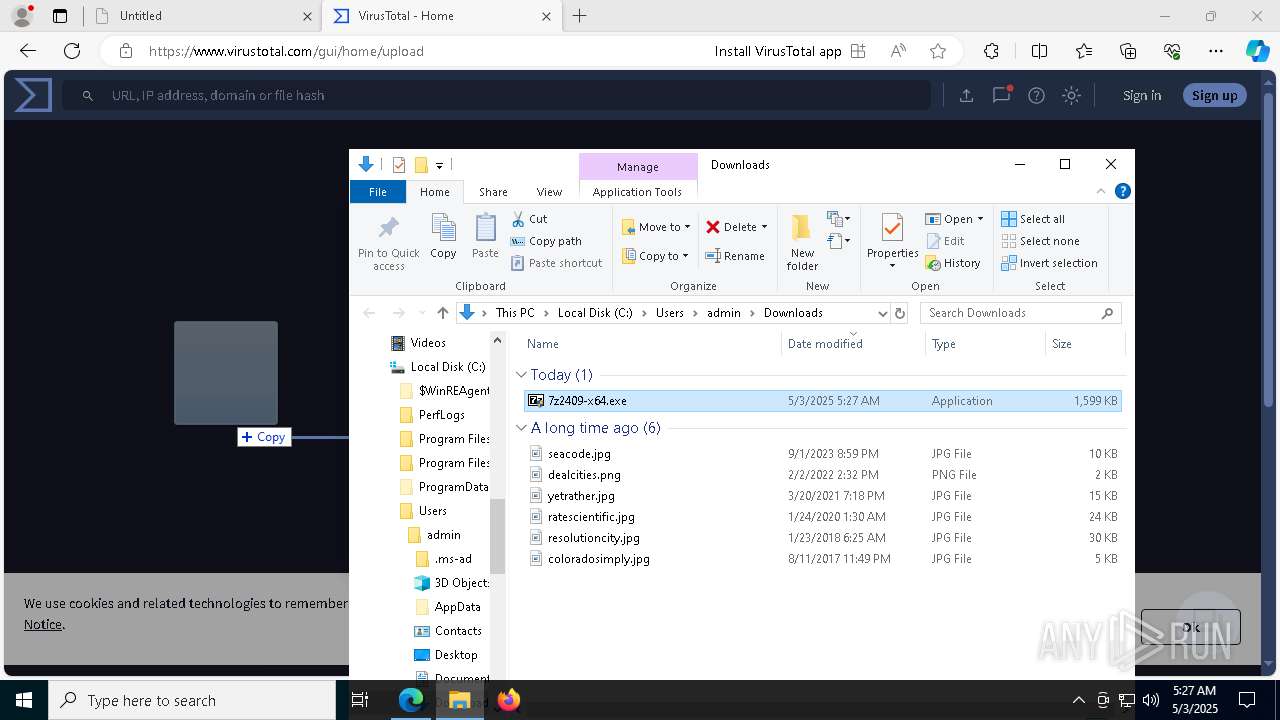Open Quick Access Toolbar customize dropdown
Viewport: 1280px width, 720px height.
(x=439, y=165)
